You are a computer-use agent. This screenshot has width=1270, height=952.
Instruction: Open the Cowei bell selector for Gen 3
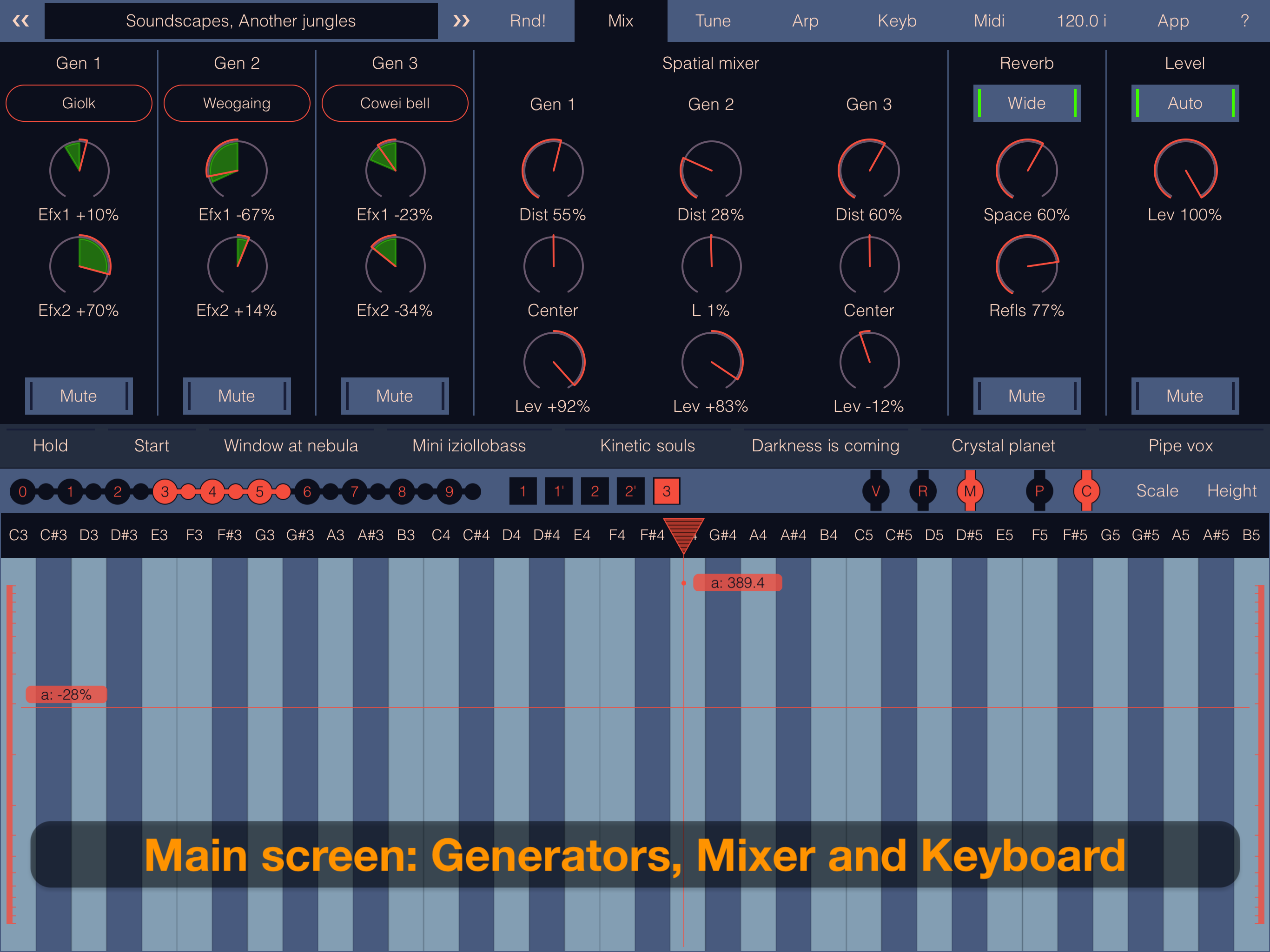pos(395,103)
